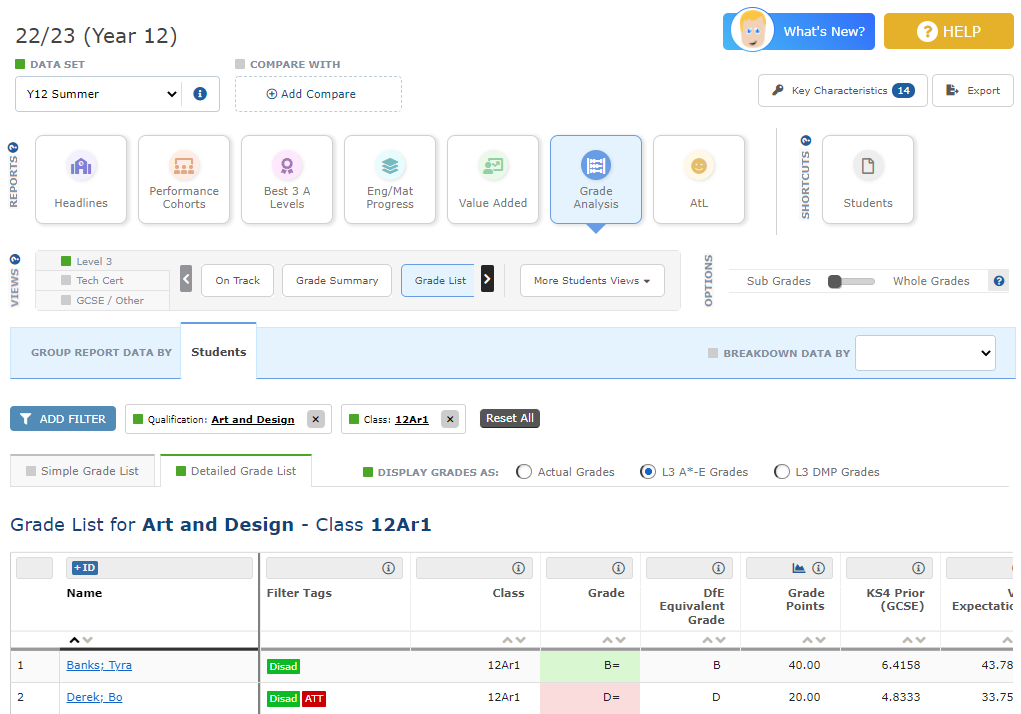Viewport: 1021px width, 714px height.
Task: Click the data set info icon
Action: pyautogui.click(x=200, y=94)
